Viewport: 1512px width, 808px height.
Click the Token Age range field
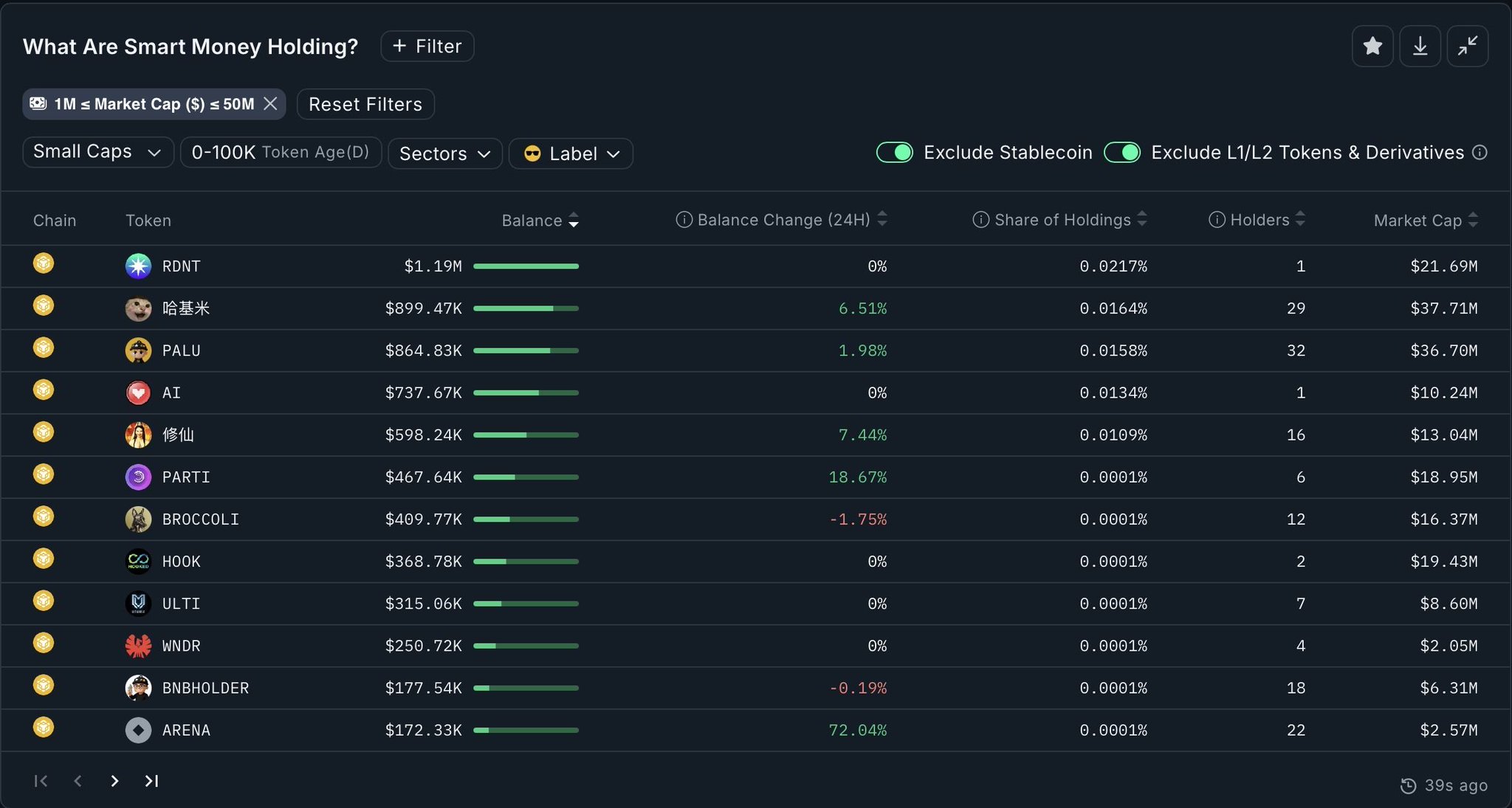coord(281,152)
